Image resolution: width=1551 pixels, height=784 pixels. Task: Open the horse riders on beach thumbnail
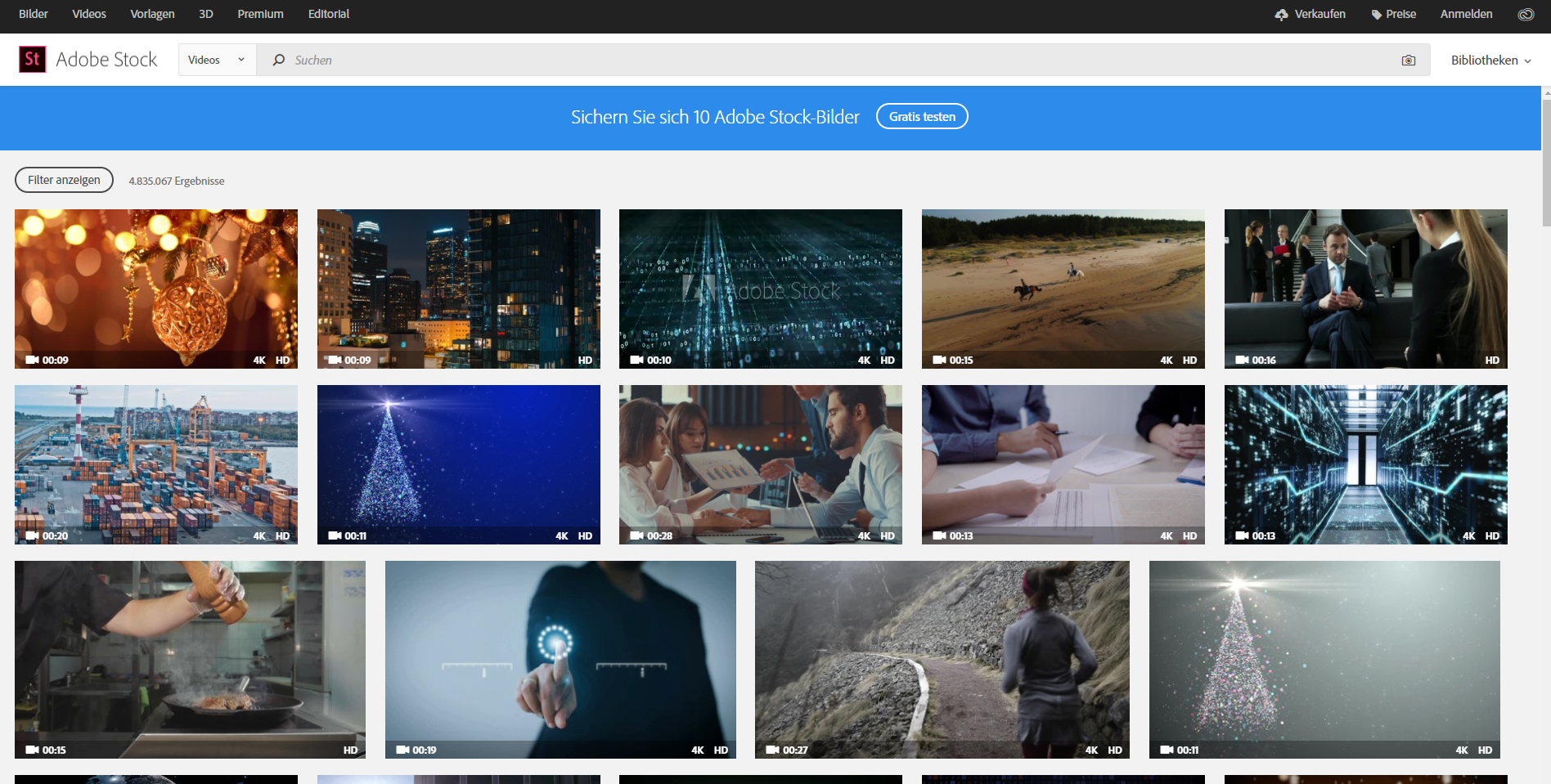(1063, 289)
